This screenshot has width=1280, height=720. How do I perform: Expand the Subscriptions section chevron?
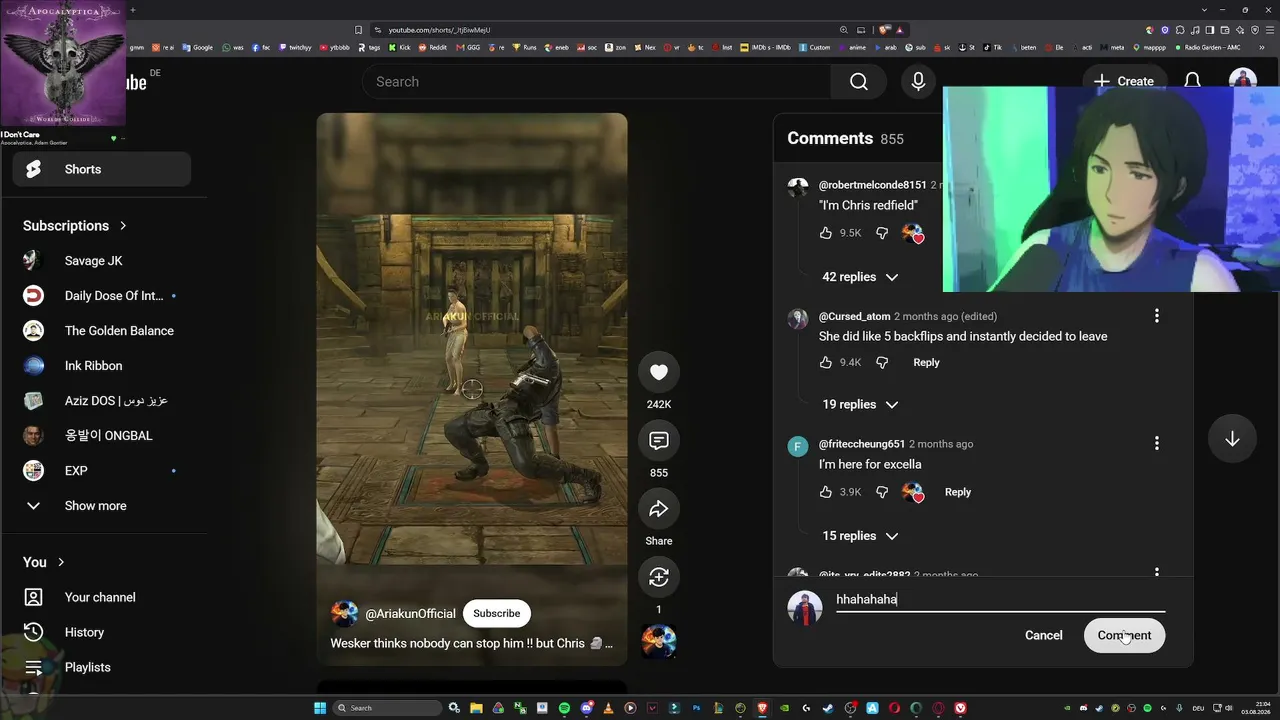pos(123,226)
